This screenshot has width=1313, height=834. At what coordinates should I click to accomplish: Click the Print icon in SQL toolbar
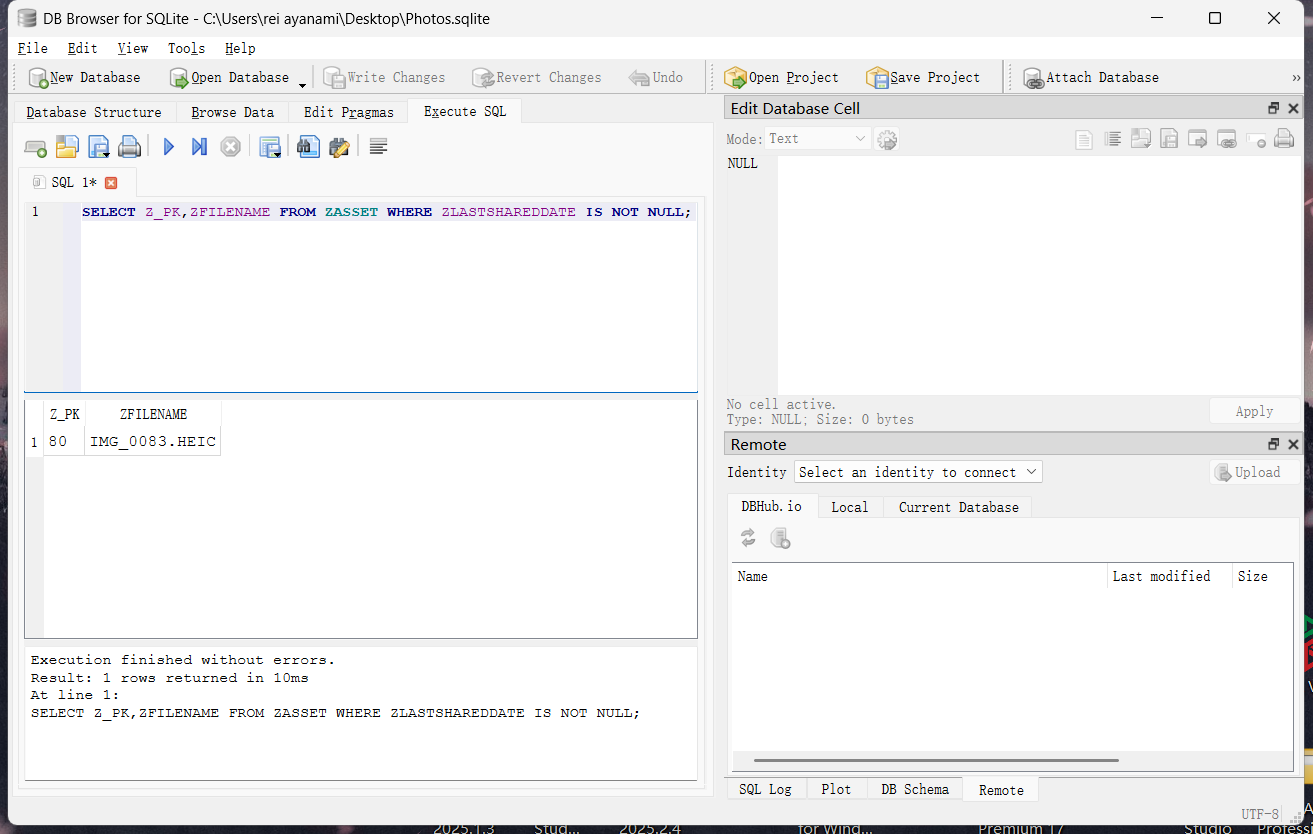click(129, 147)
